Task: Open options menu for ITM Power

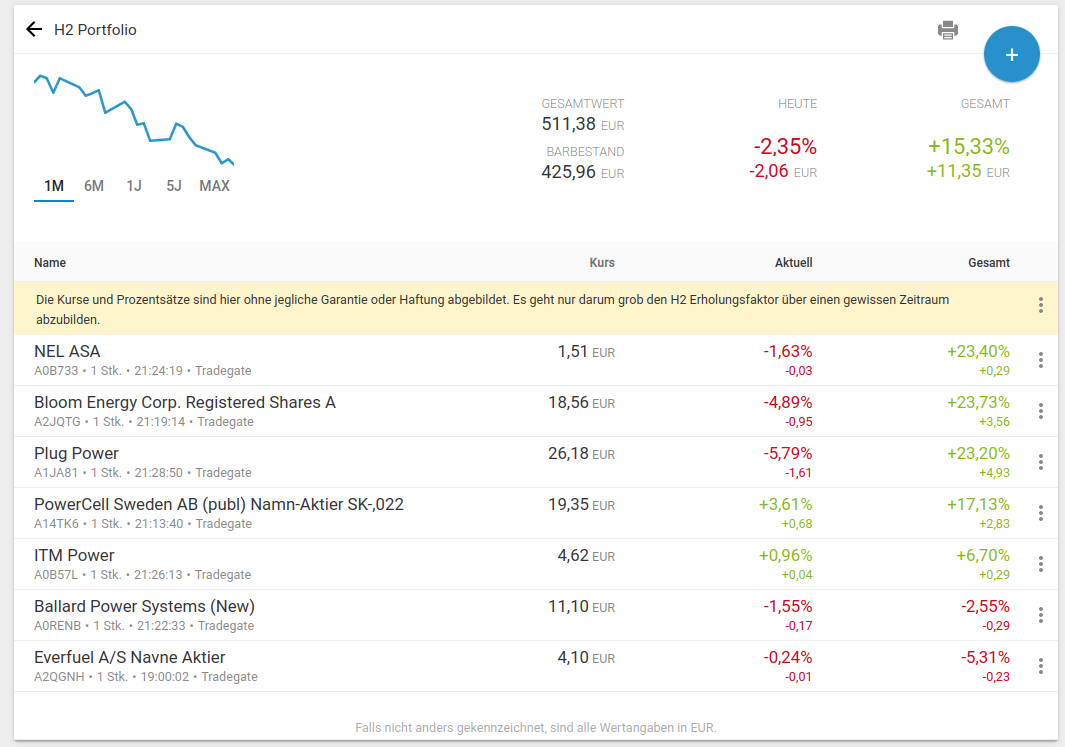Action: tap(1040, 564)
